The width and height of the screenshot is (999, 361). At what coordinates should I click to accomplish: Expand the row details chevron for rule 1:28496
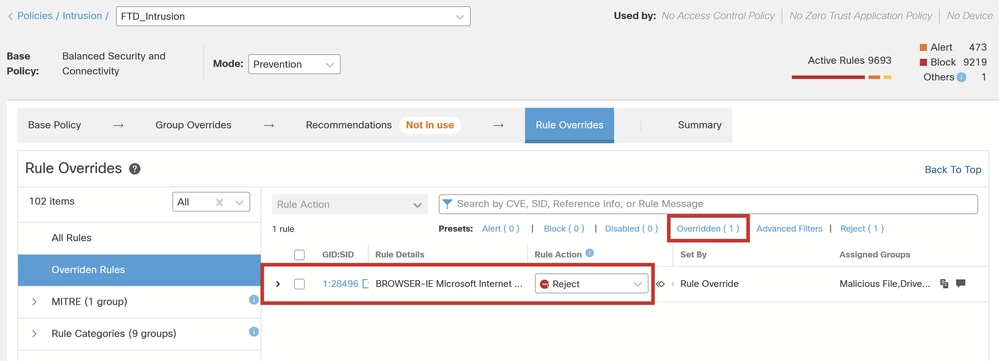click(x=278, y=284)
